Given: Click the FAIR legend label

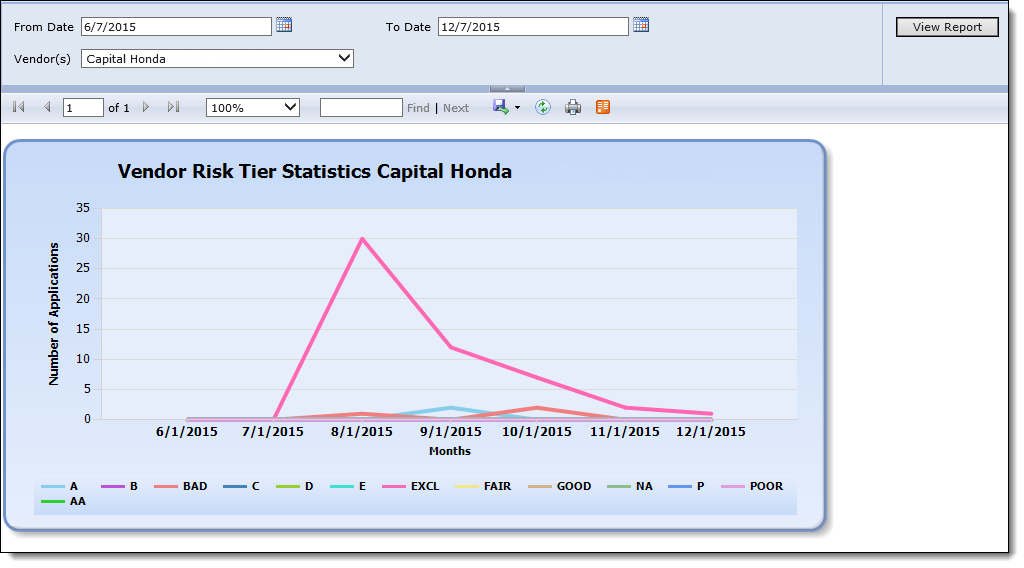Looking at the screenshot, I should [498, 486].
